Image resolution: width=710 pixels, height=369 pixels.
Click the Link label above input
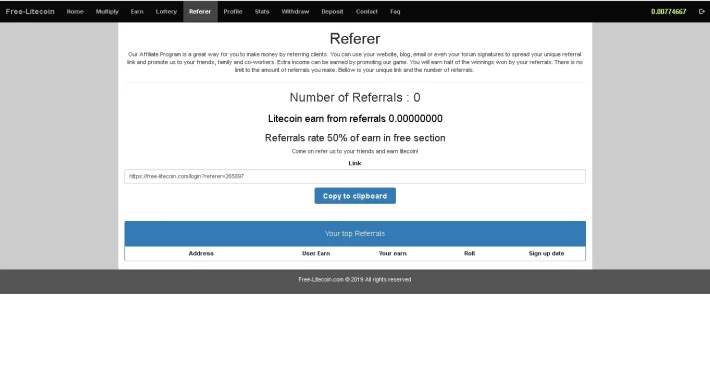(355, 163)
